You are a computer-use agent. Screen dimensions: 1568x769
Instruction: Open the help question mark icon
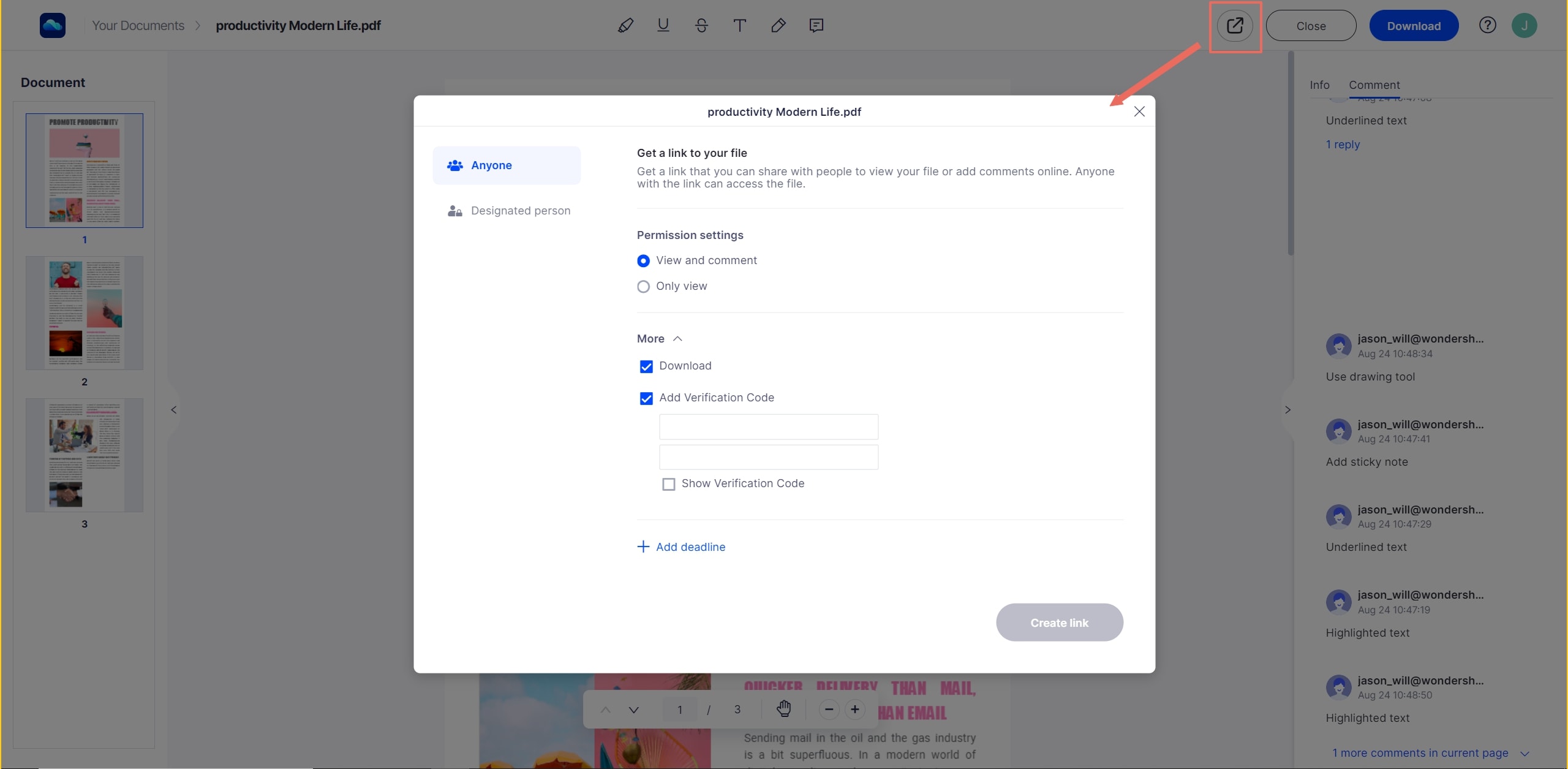click(x=1487, y=25)
